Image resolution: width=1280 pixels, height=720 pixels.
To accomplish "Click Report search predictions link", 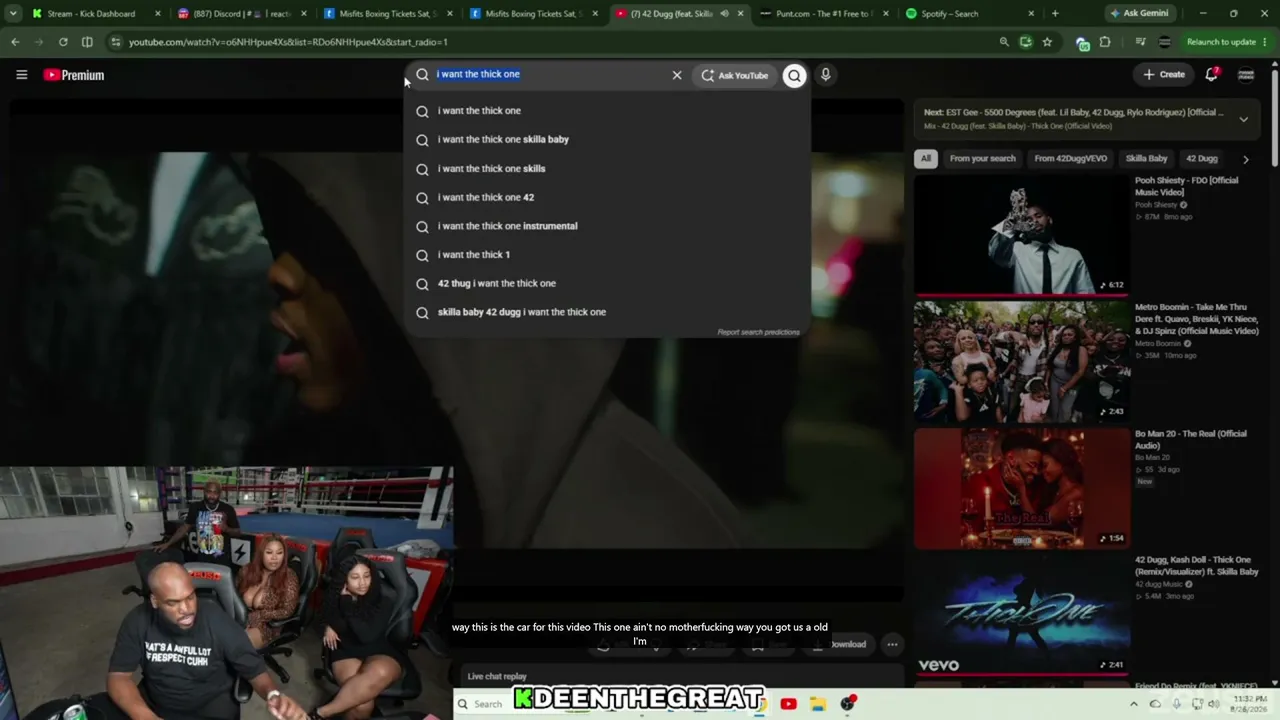I will point(758,332).
